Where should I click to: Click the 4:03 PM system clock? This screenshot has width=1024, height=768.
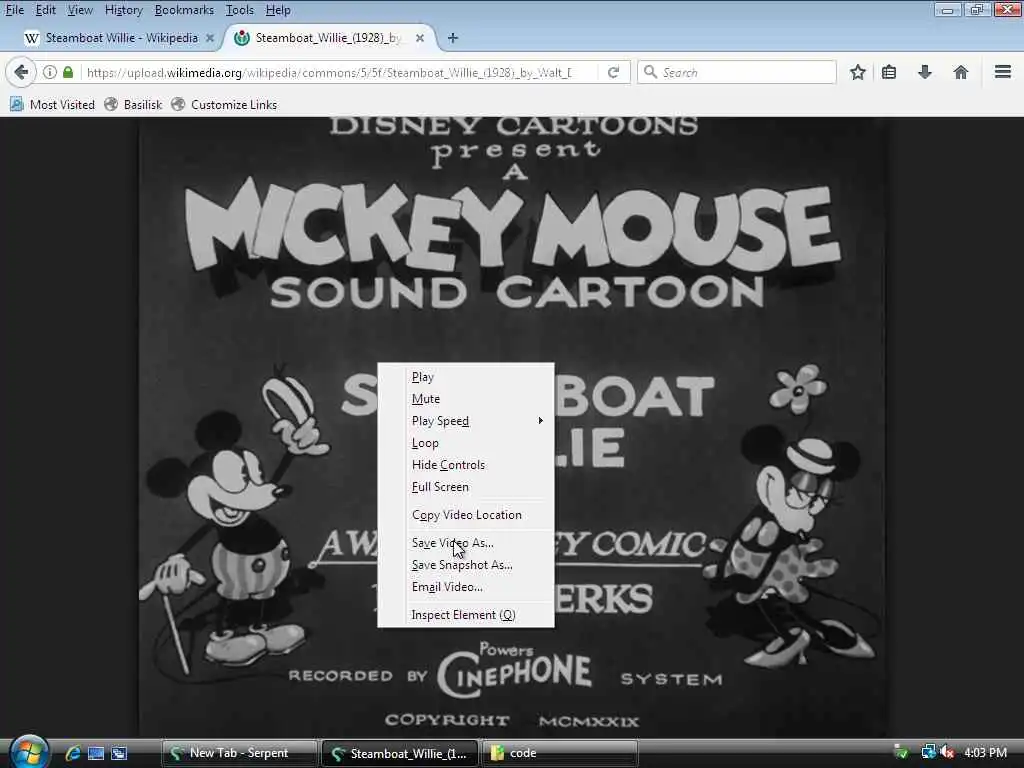(x=985, y=753)
